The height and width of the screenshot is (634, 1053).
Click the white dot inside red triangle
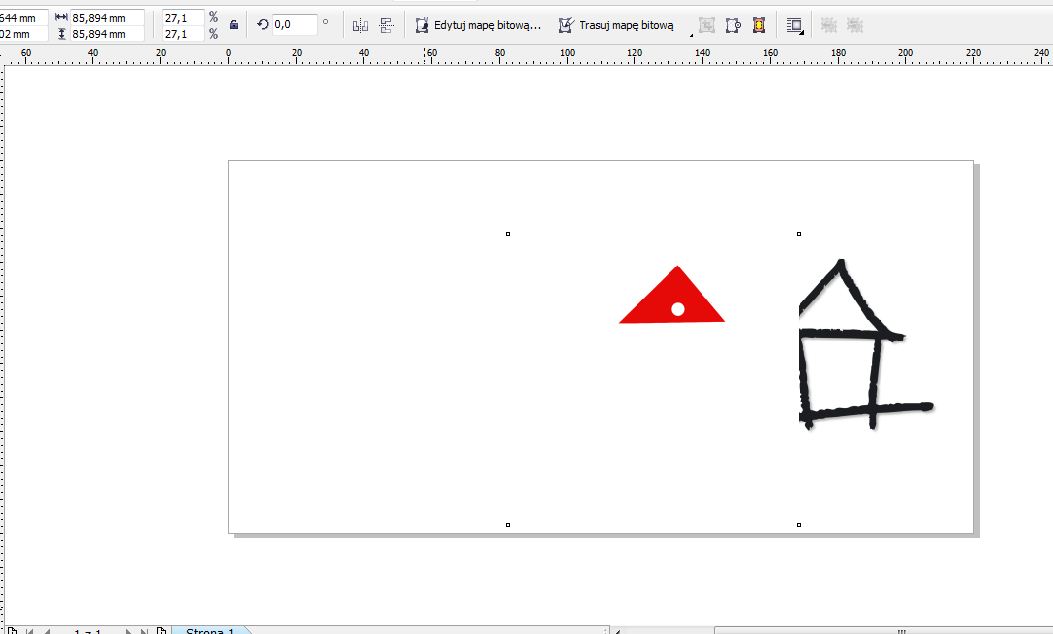[677, 309]
